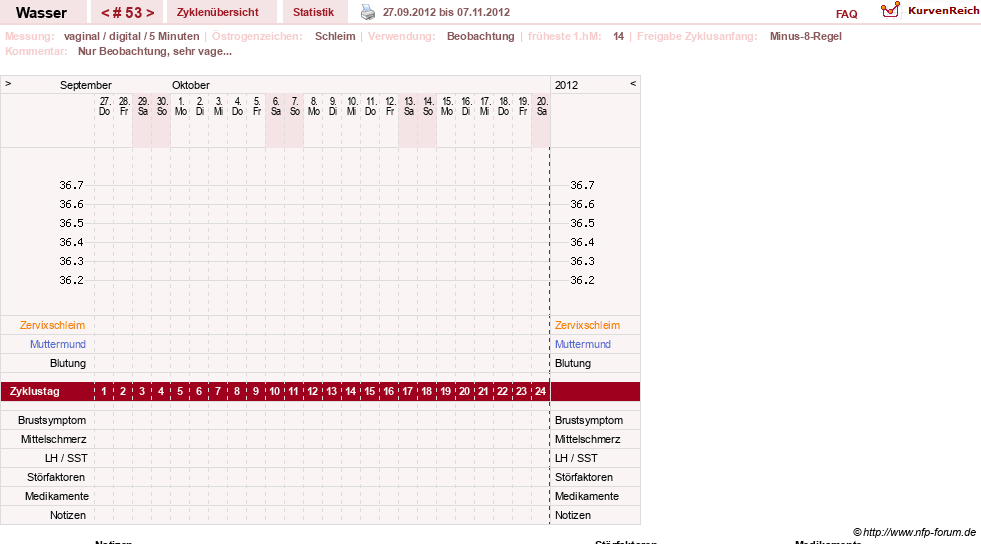Image resolution: width=981 pixels, height=544 pixels.
Task: Click the left Medikamente row label
Action: pyautogui.click(x=57, y=496)
